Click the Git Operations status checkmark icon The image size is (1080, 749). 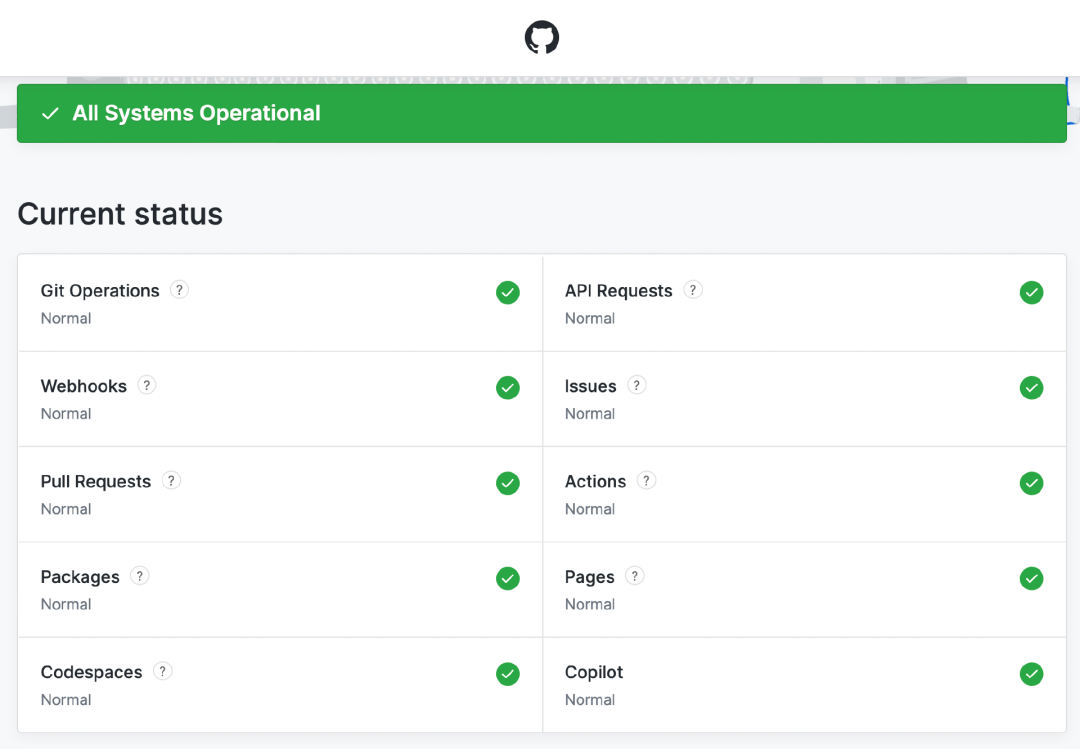507,292
